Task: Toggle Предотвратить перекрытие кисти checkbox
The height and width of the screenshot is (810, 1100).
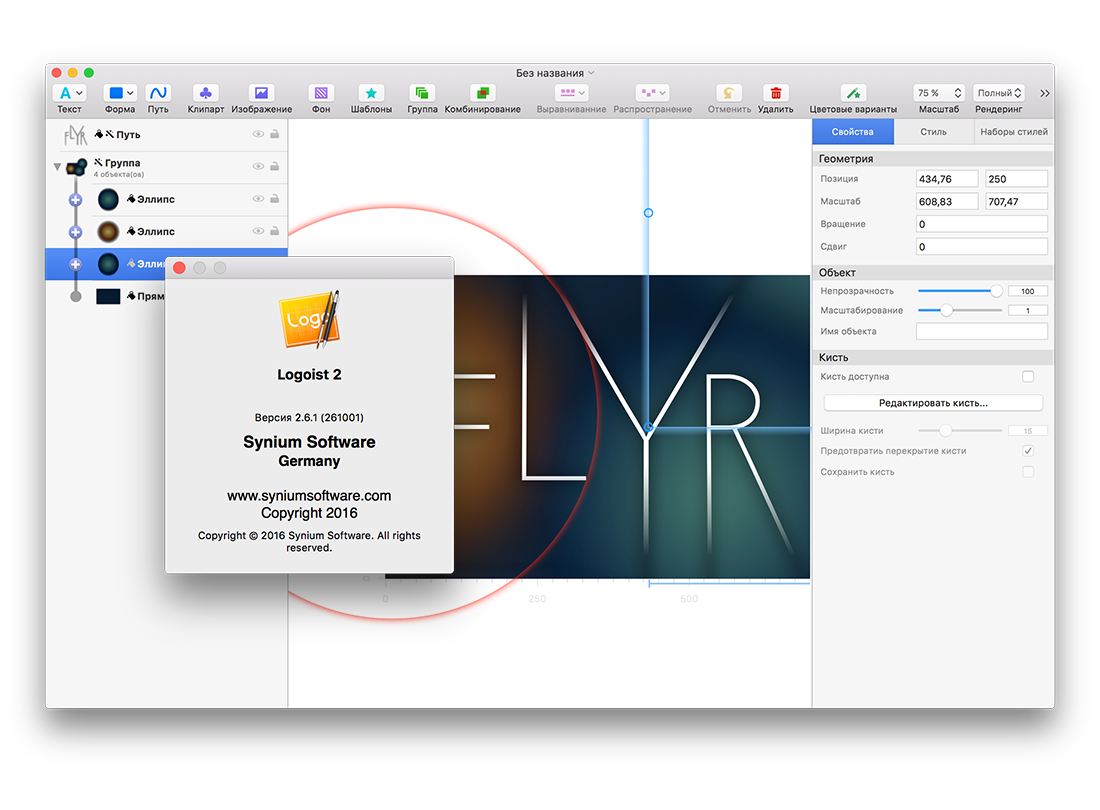Action: [1028, 451]
